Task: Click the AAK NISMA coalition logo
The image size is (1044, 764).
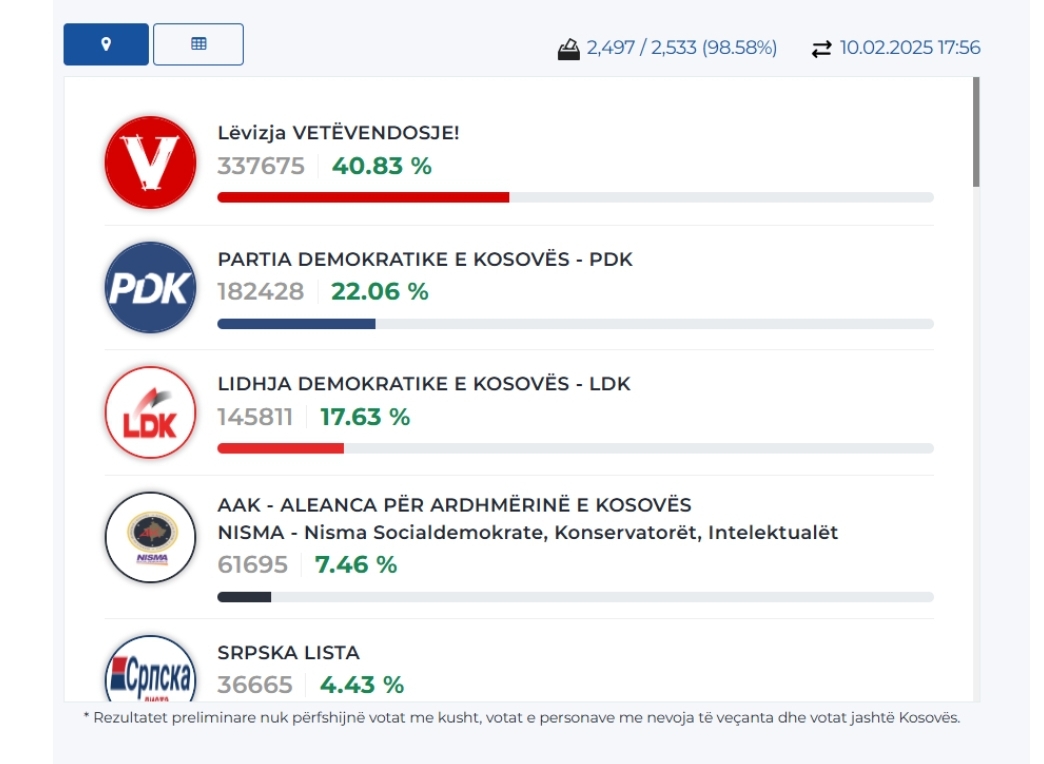Action: (150, 538)
